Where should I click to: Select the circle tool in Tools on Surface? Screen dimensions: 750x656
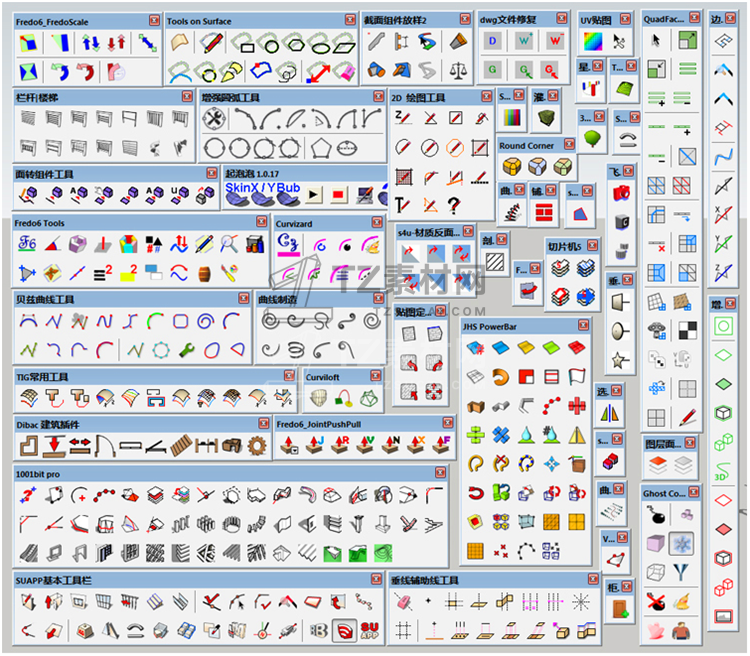[270, 43]
